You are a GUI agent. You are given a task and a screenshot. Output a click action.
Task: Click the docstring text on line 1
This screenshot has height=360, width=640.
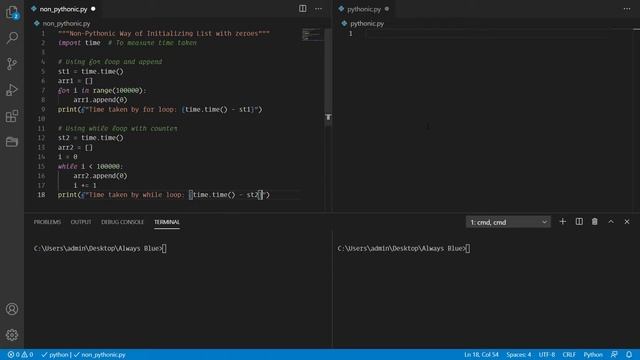point(164,33)
